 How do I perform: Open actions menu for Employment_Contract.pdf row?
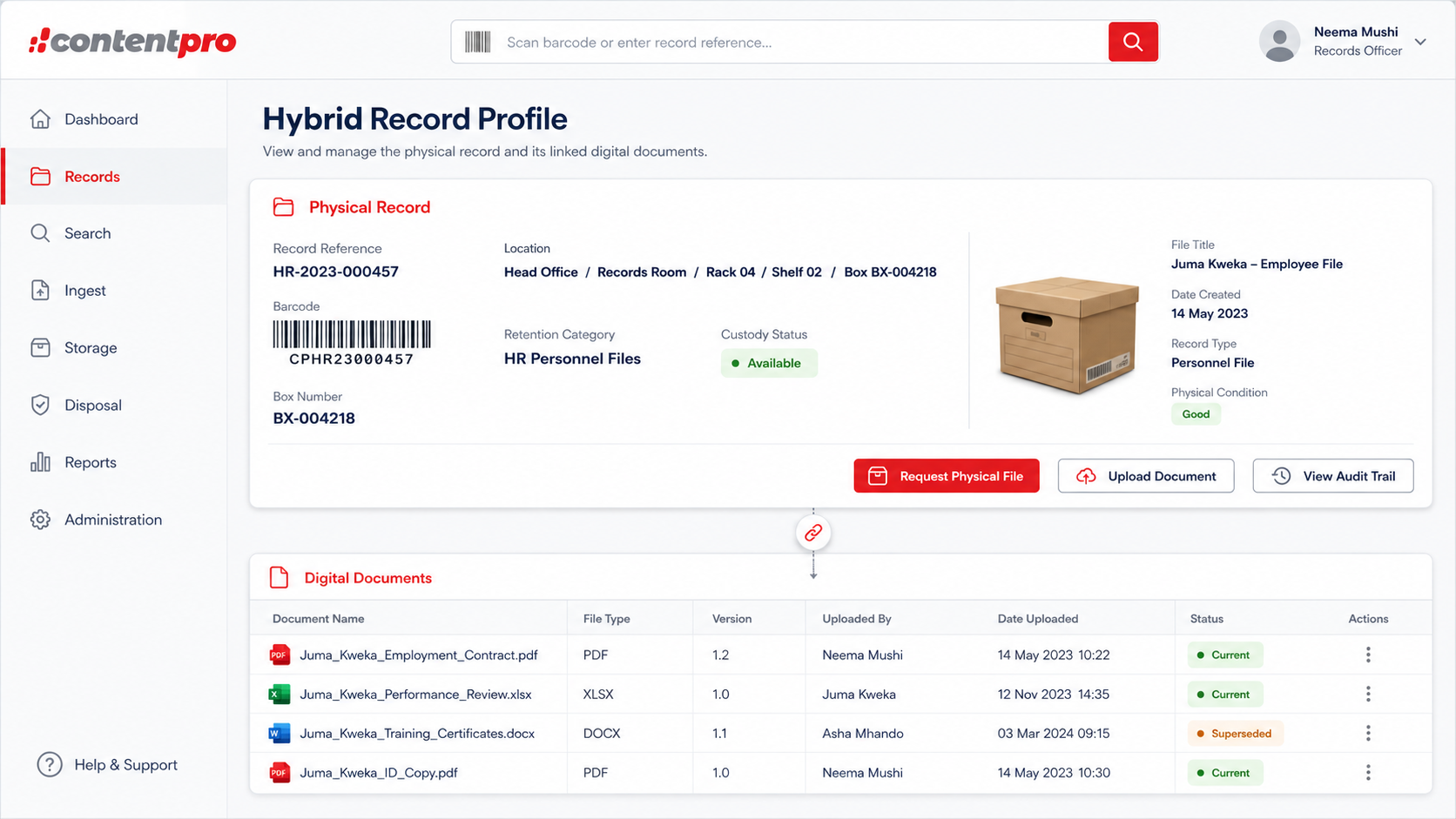(1368, 655)
